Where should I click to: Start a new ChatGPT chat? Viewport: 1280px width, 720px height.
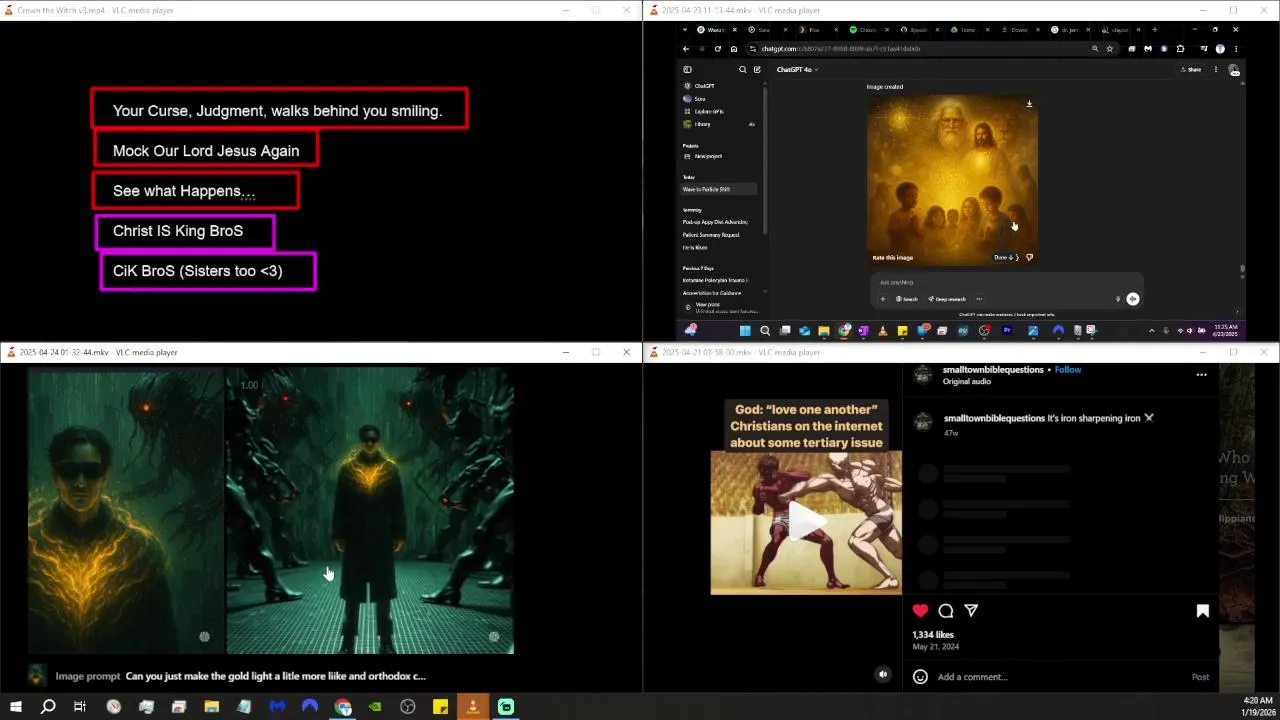[757, 70]
